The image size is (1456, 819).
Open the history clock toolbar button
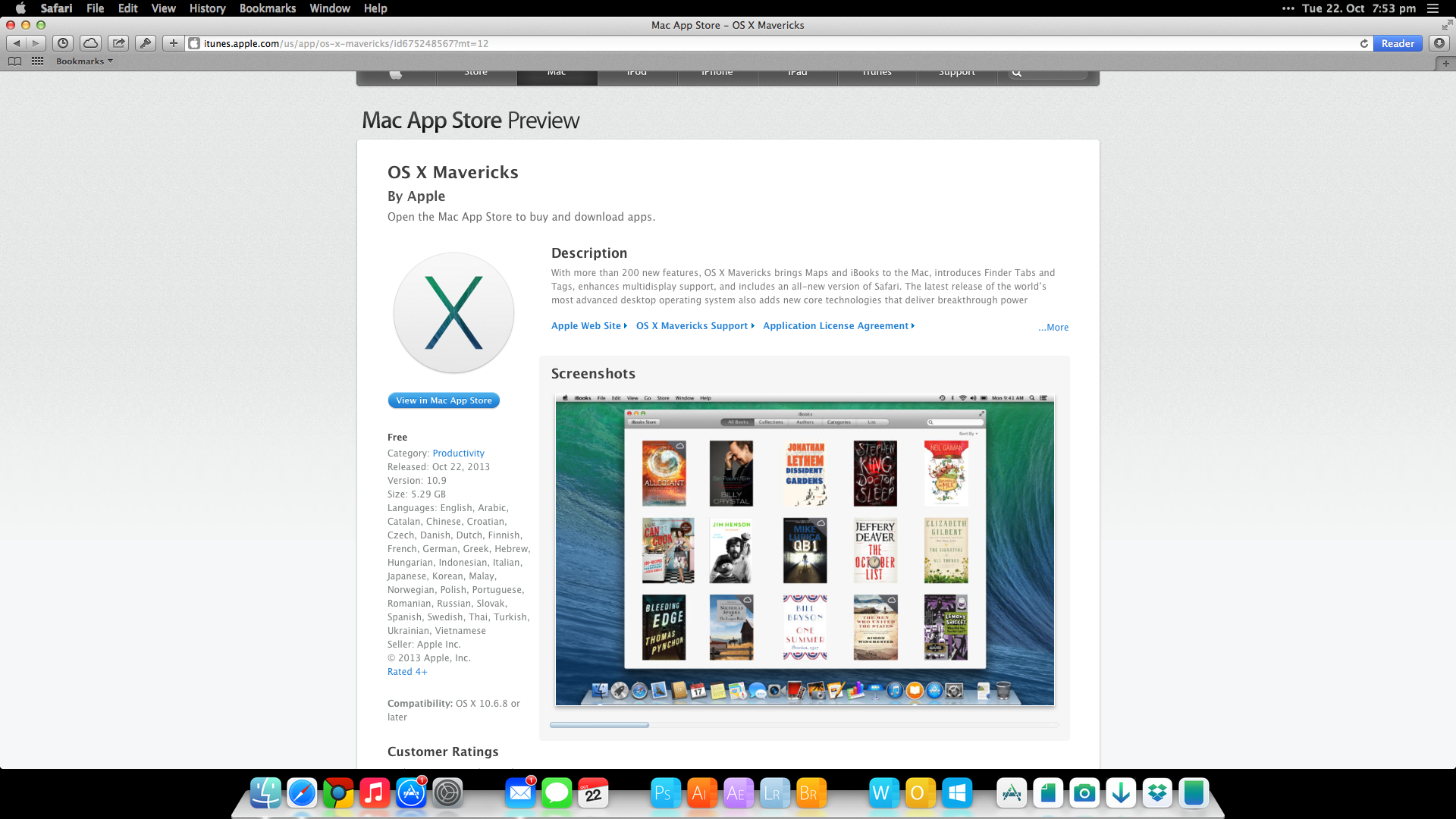[x=64, y=43]
